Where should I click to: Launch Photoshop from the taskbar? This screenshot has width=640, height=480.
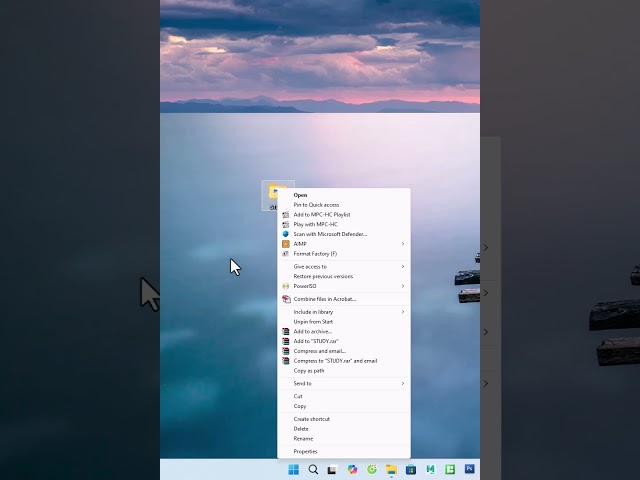(x=470, y=469)
